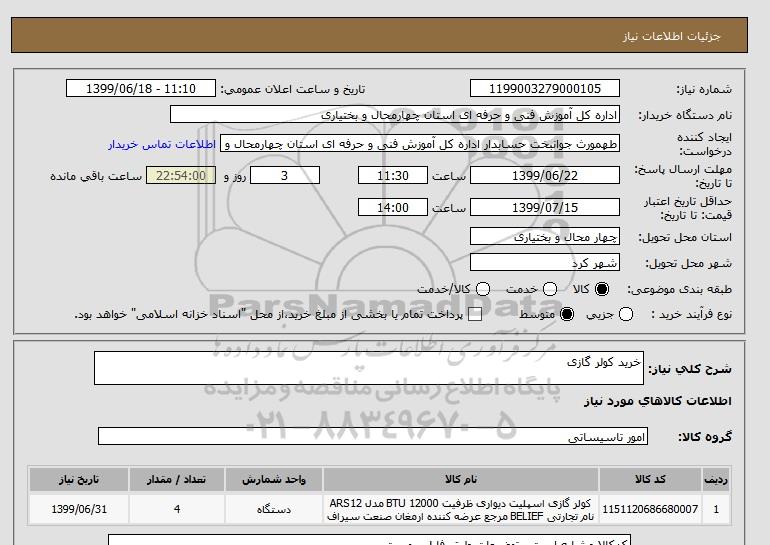
Task: Click the request creator field طهمورث جوانبخت
Action: (x=420, y=144)
